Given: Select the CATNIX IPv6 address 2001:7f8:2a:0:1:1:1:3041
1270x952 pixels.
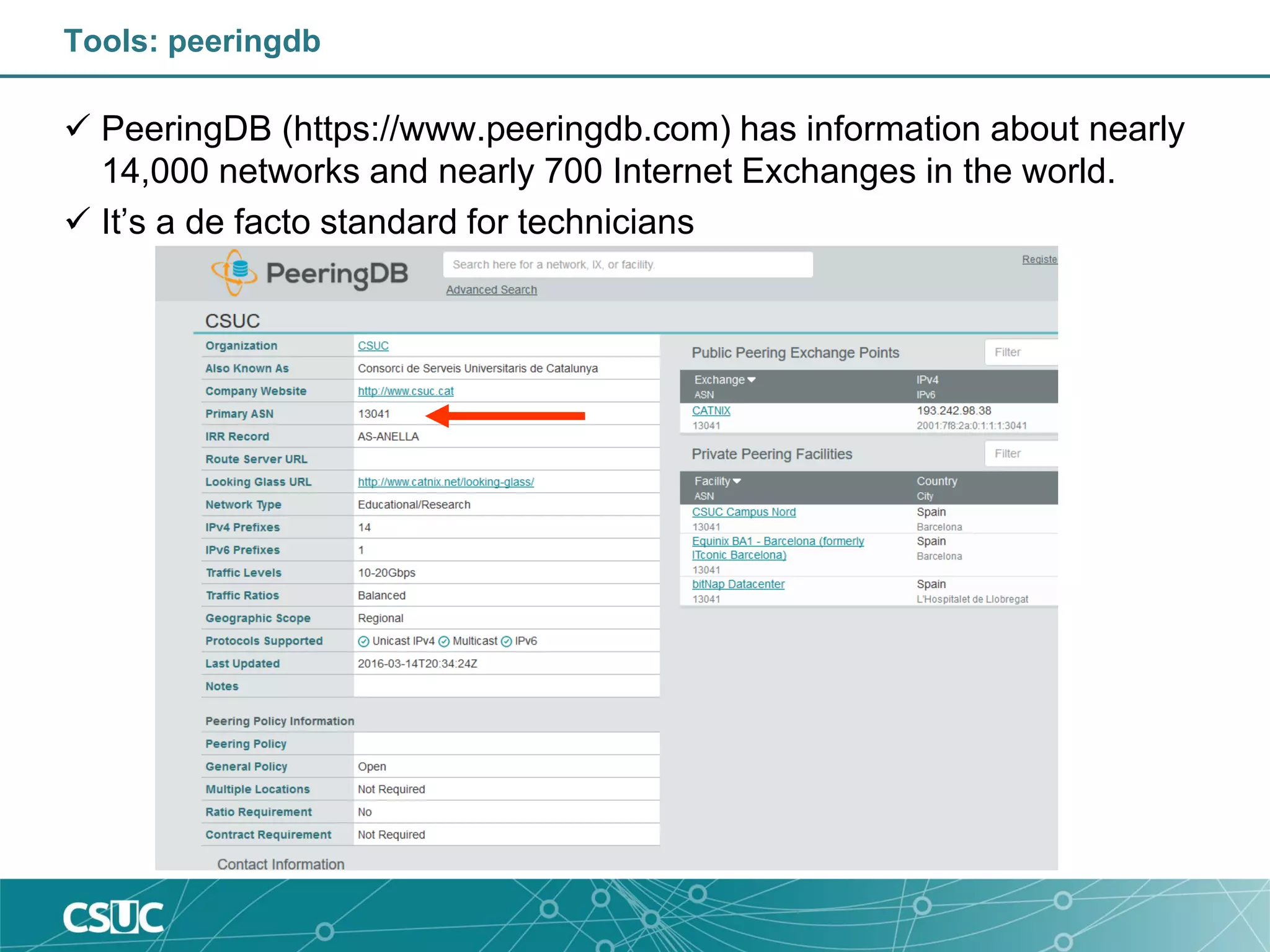Looking at the screenshot, I should click(972, 426).
